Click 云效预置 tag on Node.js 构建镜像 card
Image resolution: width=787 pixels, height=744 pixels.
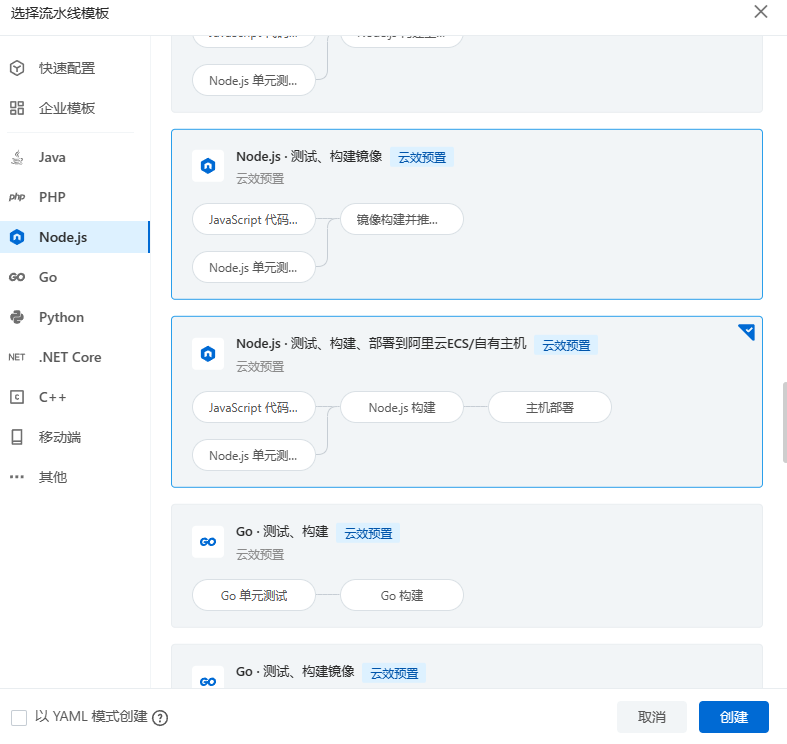pos(422,158)
